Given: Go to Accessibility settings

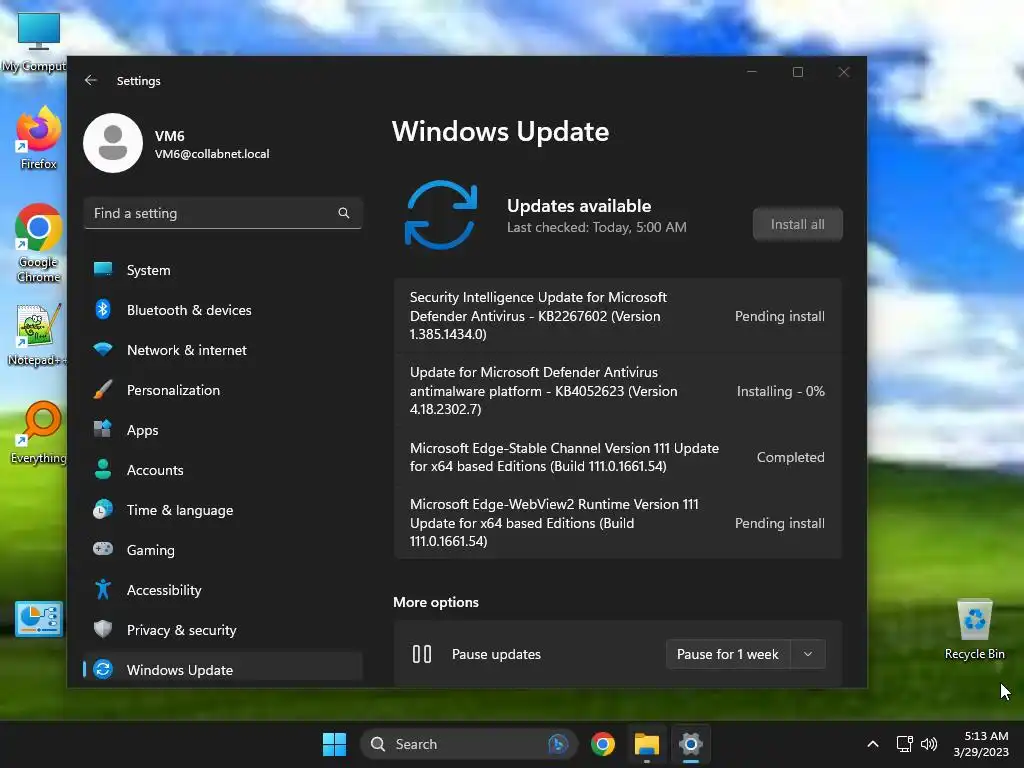Looking at the screenshot, I should (x=223, y=589).
